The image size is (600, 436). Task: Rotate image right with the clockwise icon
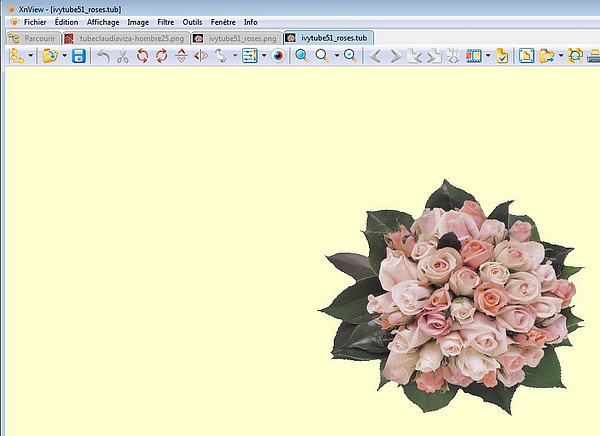pyautogui.click(x=161, y=56)
